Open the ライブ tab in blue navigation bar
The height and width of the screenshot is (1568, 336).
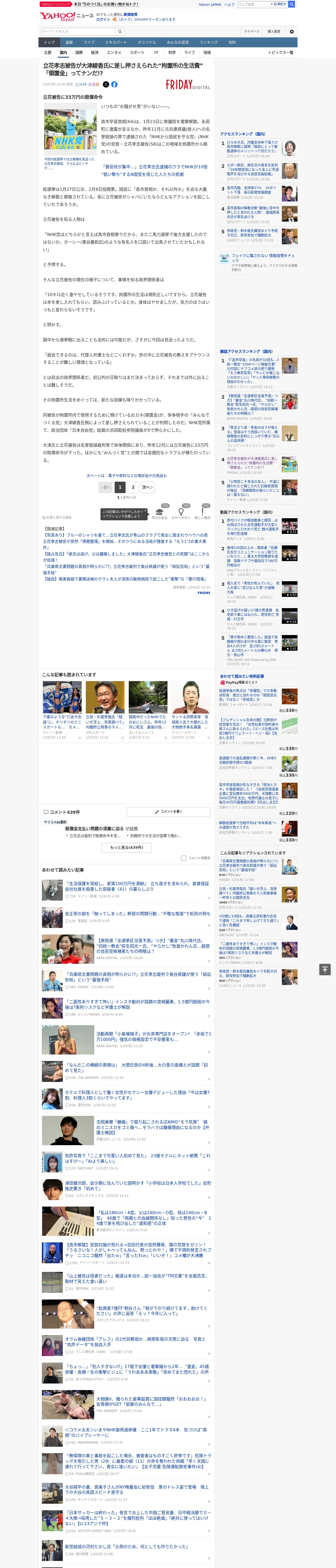(89, 43)
